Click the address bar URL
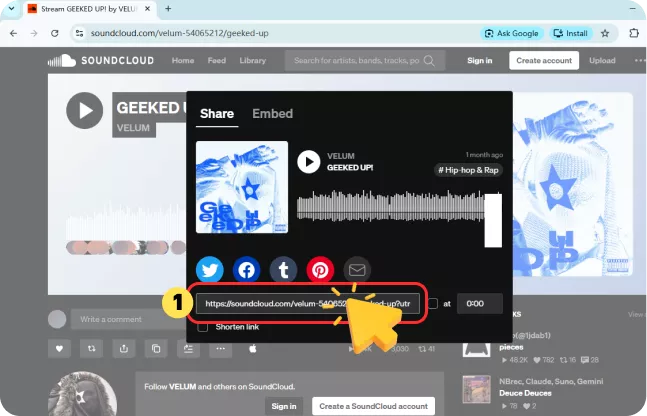 click(x=179, y=33)
